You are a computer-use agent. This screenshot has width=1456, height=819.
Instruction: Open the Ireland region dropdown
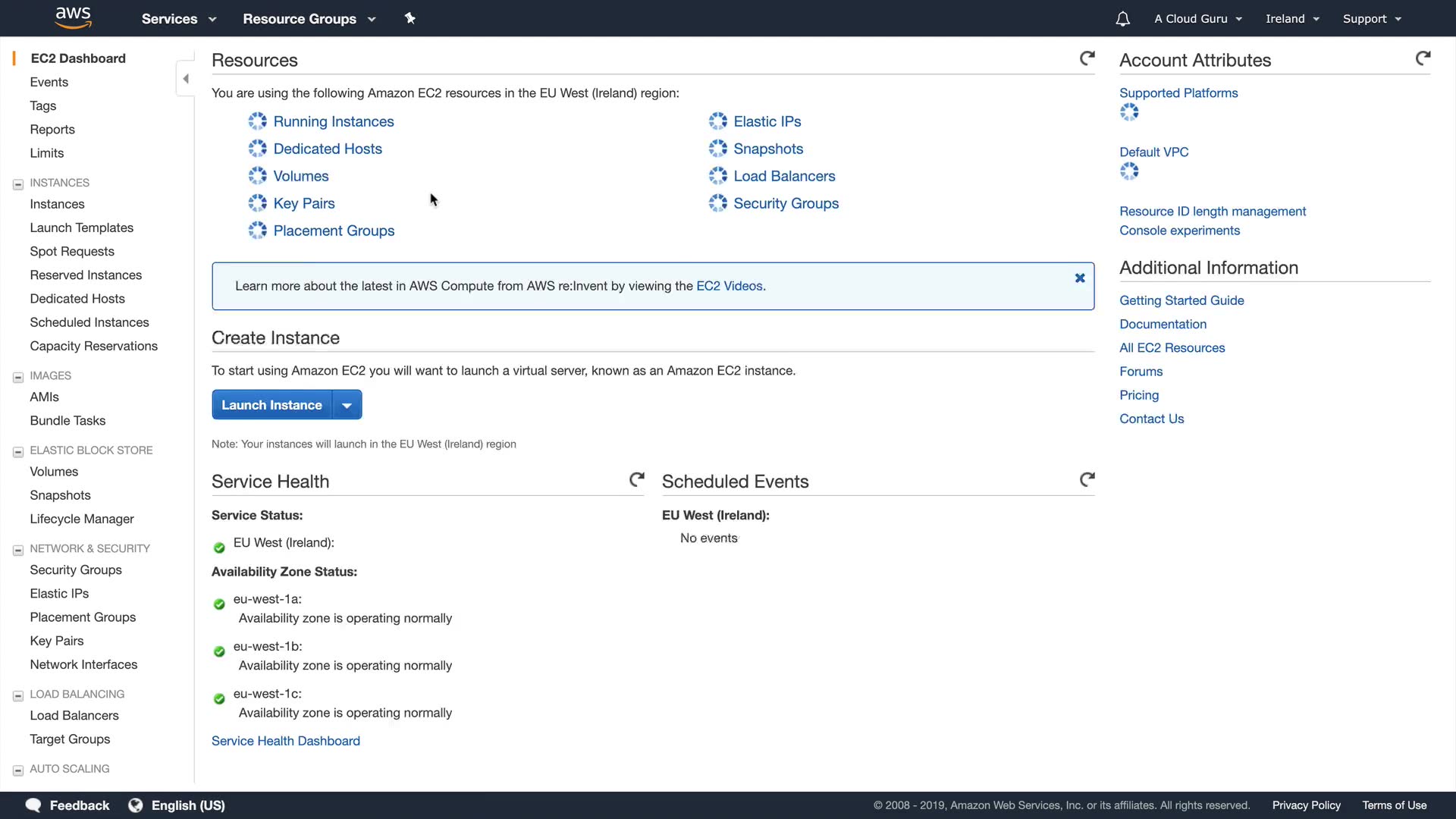(x=1292, y=19)
